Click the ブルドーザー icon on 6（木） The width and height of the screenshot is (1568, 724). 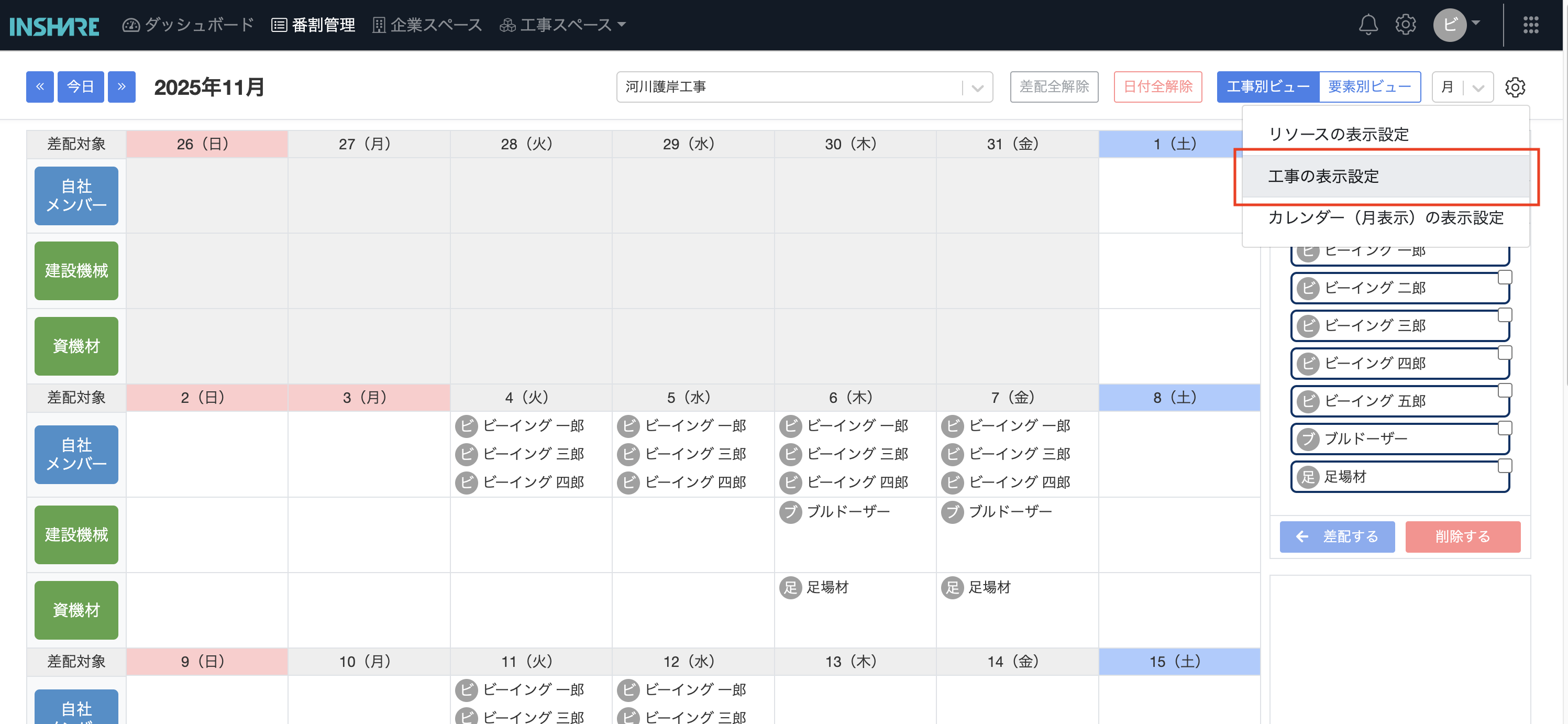click(790, 511)
